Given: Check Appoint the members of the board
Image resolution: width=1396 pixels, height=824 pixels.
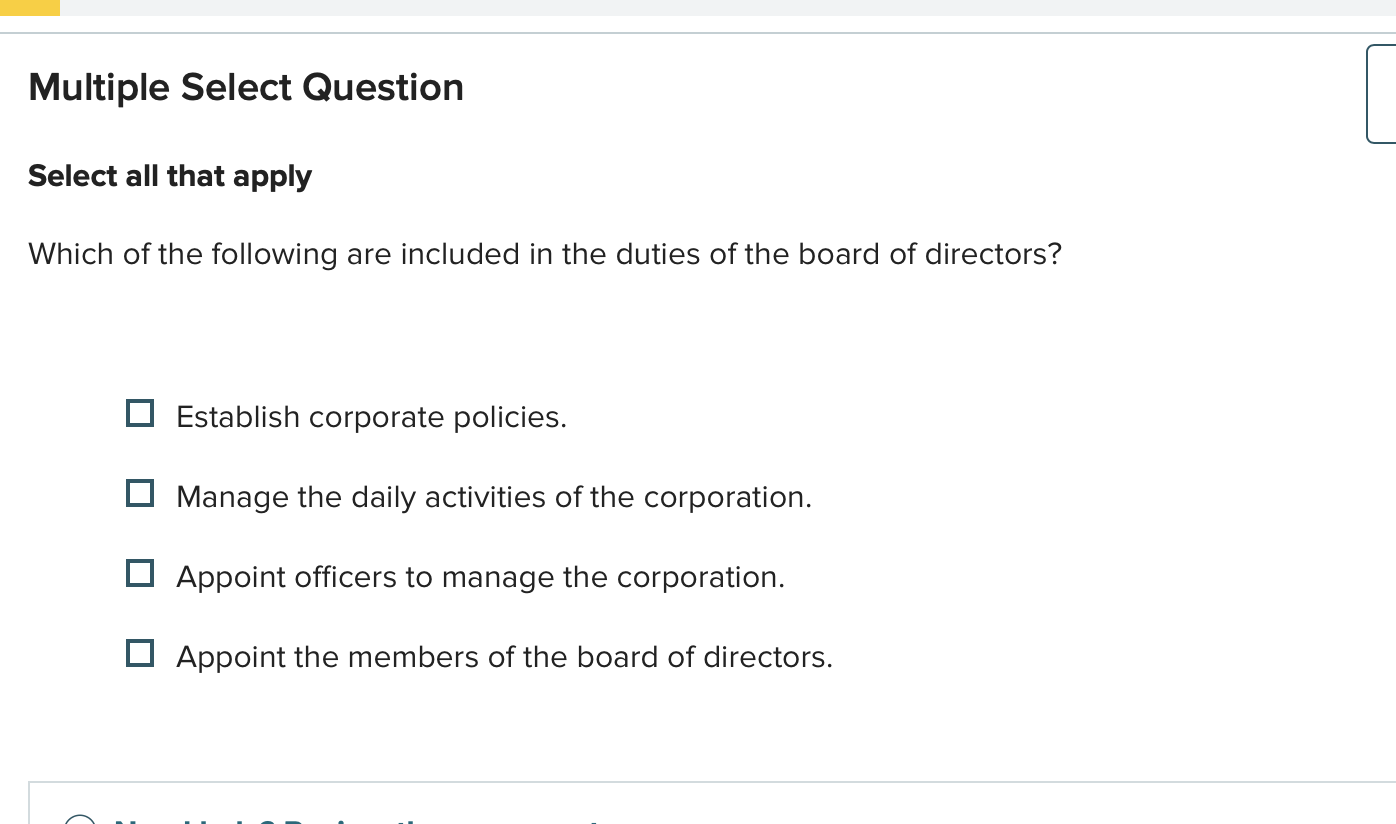Looking at the screenshot, I should (x=140, y=652).
